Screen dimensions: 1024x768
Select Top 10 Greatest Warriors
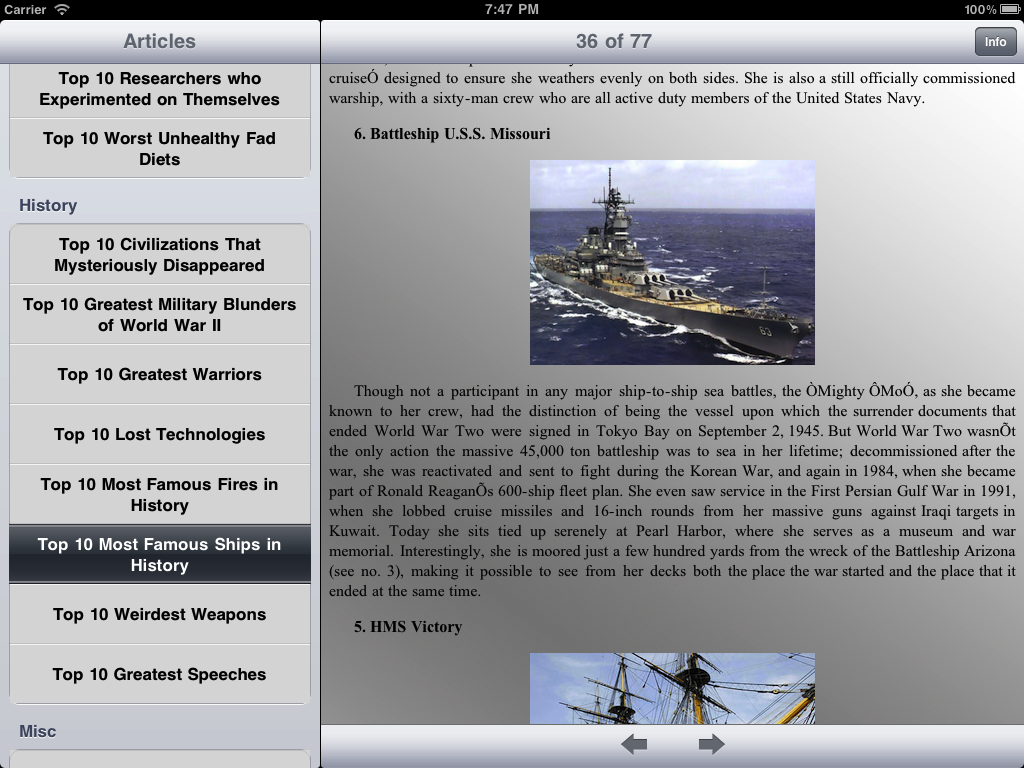159,375
